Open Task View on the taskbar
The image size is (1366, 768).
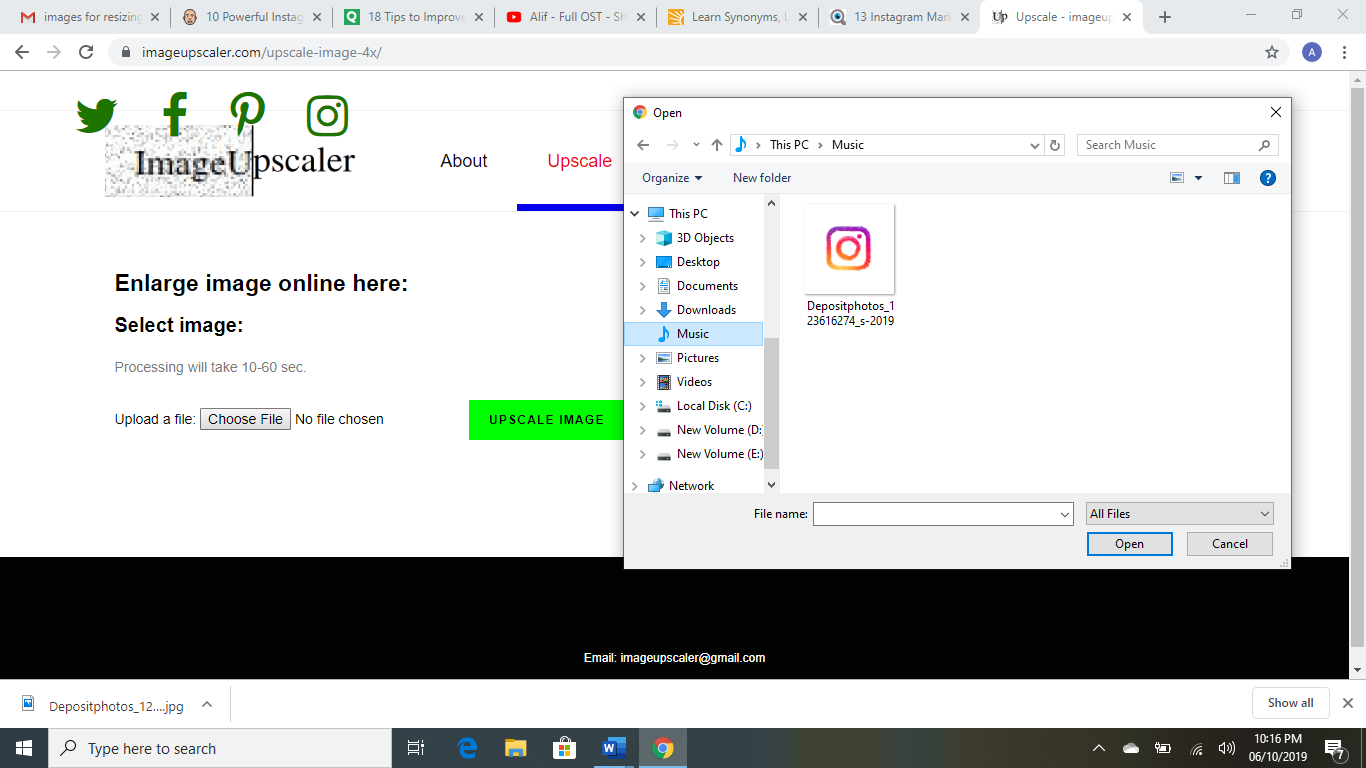416,748
